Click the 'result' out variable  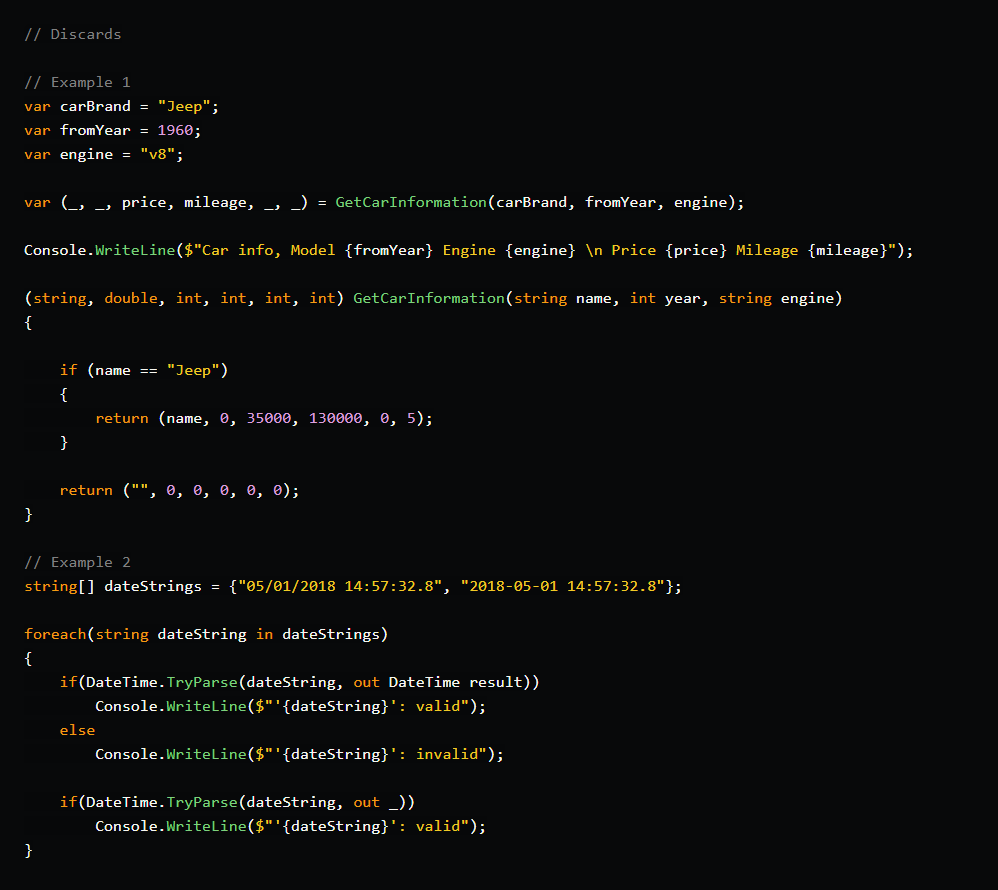point(496,682)
